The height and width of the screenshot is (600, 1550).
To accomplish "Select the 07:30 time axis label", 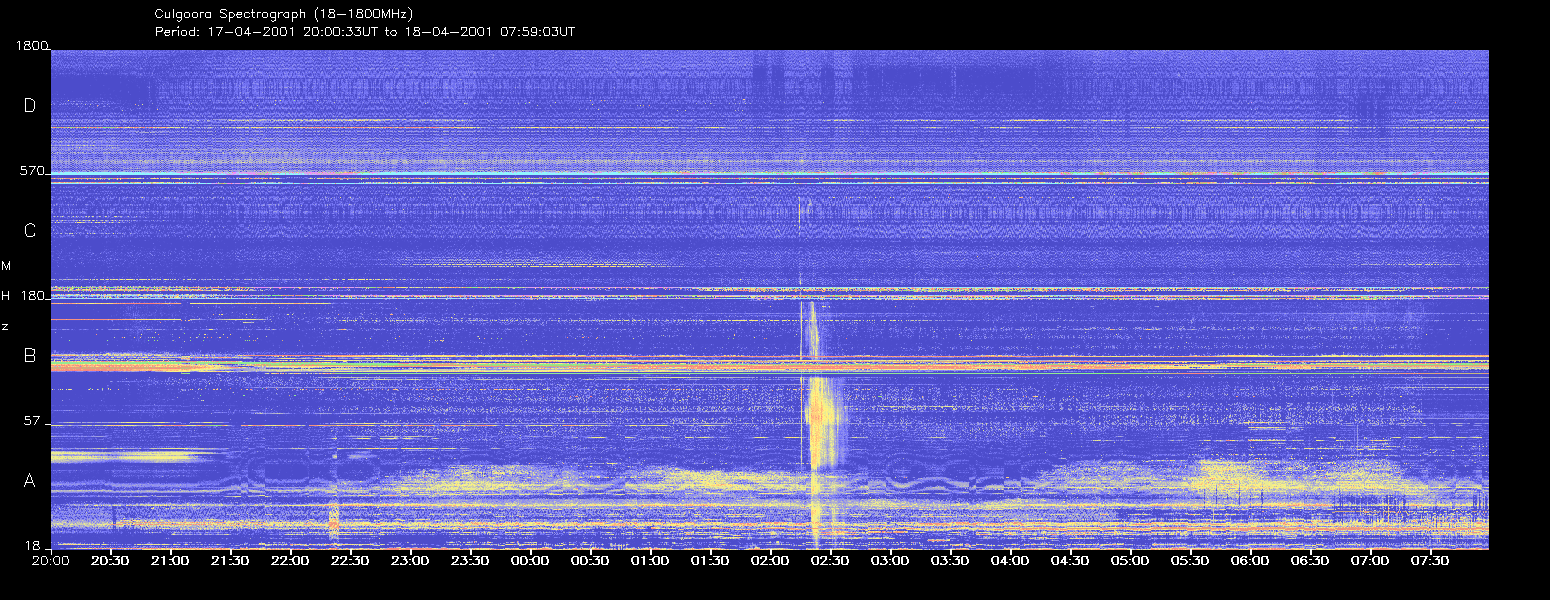I will [x=1430, y=561].
